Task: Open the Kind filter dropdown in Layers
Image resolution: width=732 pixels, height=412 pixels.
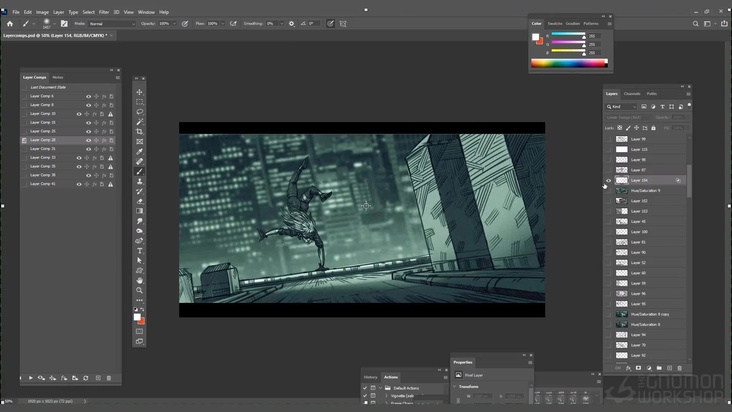Action: tap(623, 106)
